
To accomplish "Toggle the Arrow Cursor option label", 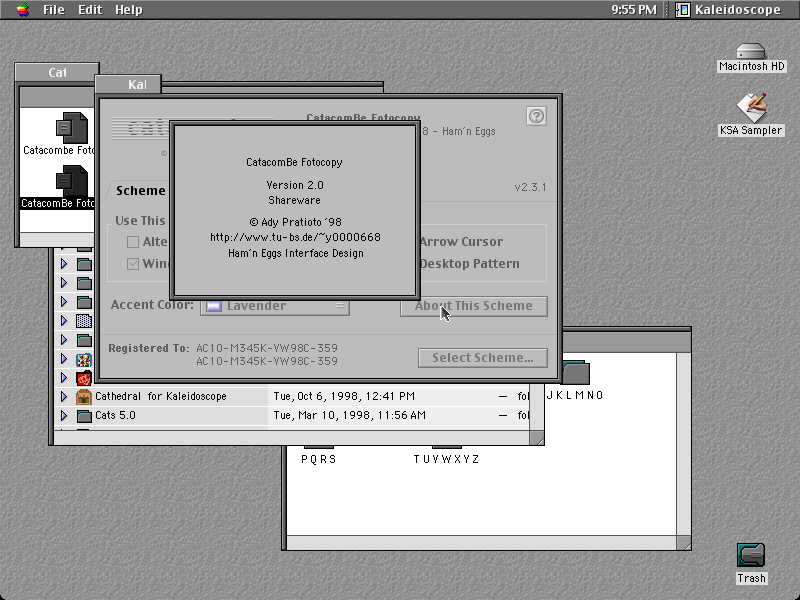I will (x=461, y=242).
